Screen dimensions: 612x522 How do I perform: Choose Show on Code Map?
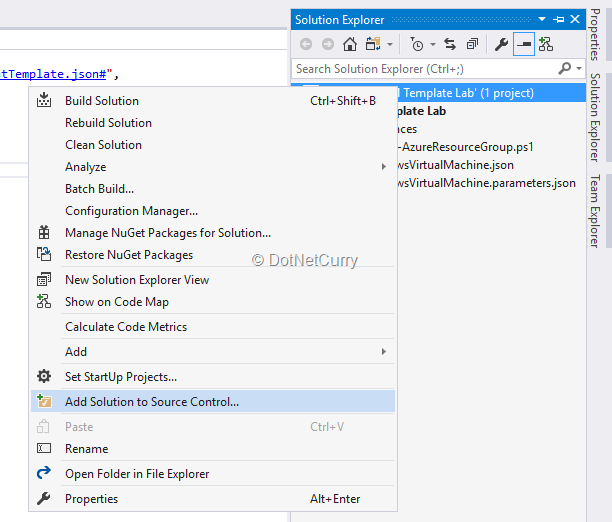coord(213,302)
